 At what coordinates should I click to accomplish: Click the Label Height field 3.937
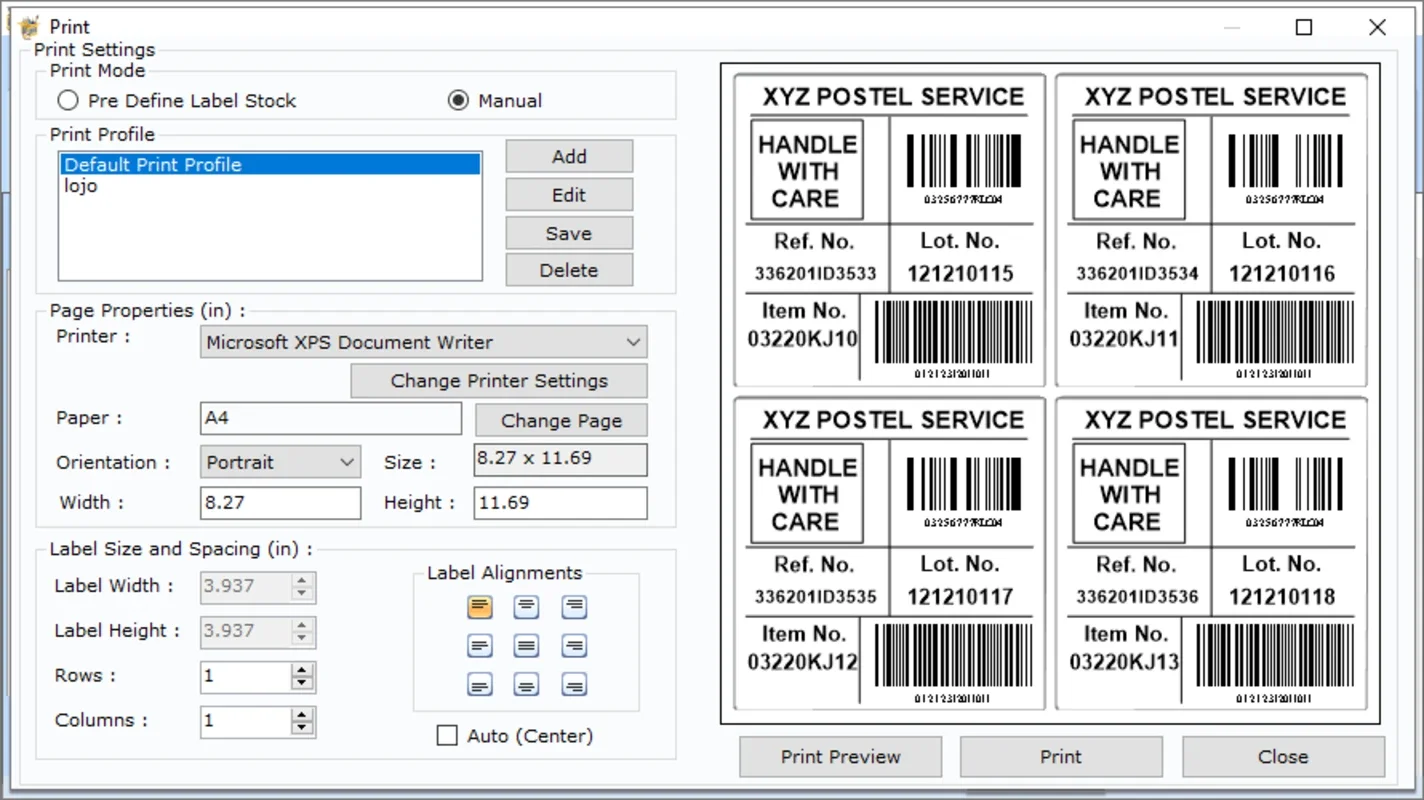click(246, 631)
